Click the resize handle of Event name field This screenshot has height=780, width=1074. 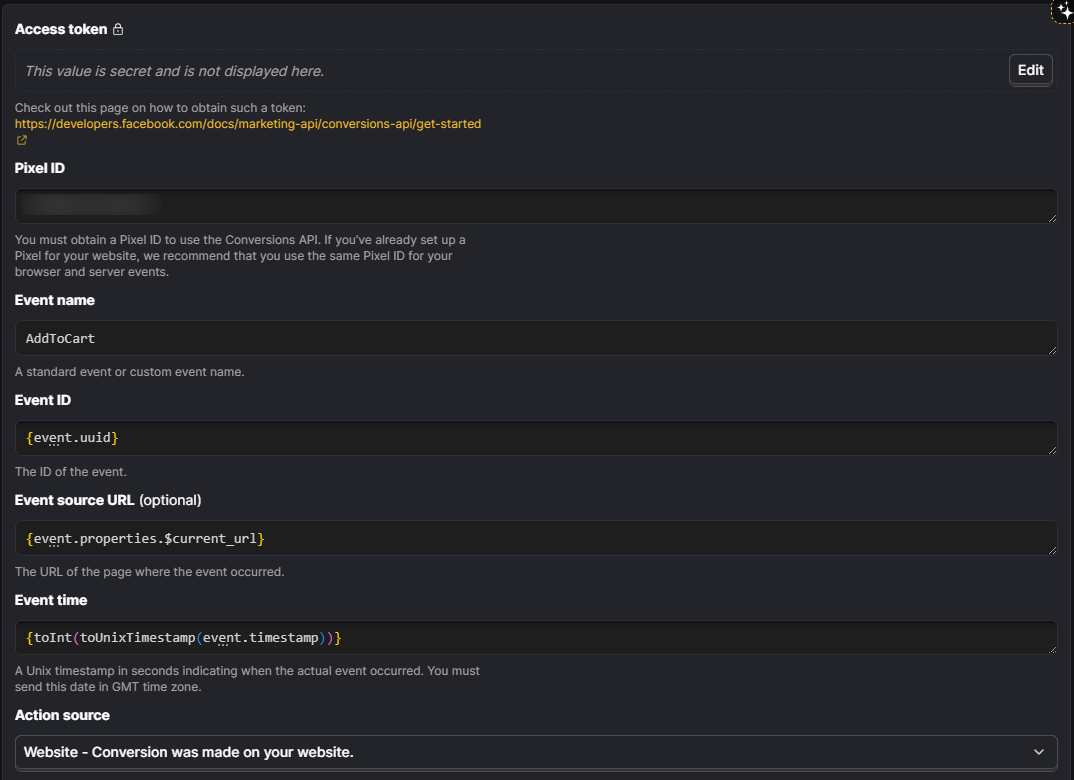[1052, 350]
